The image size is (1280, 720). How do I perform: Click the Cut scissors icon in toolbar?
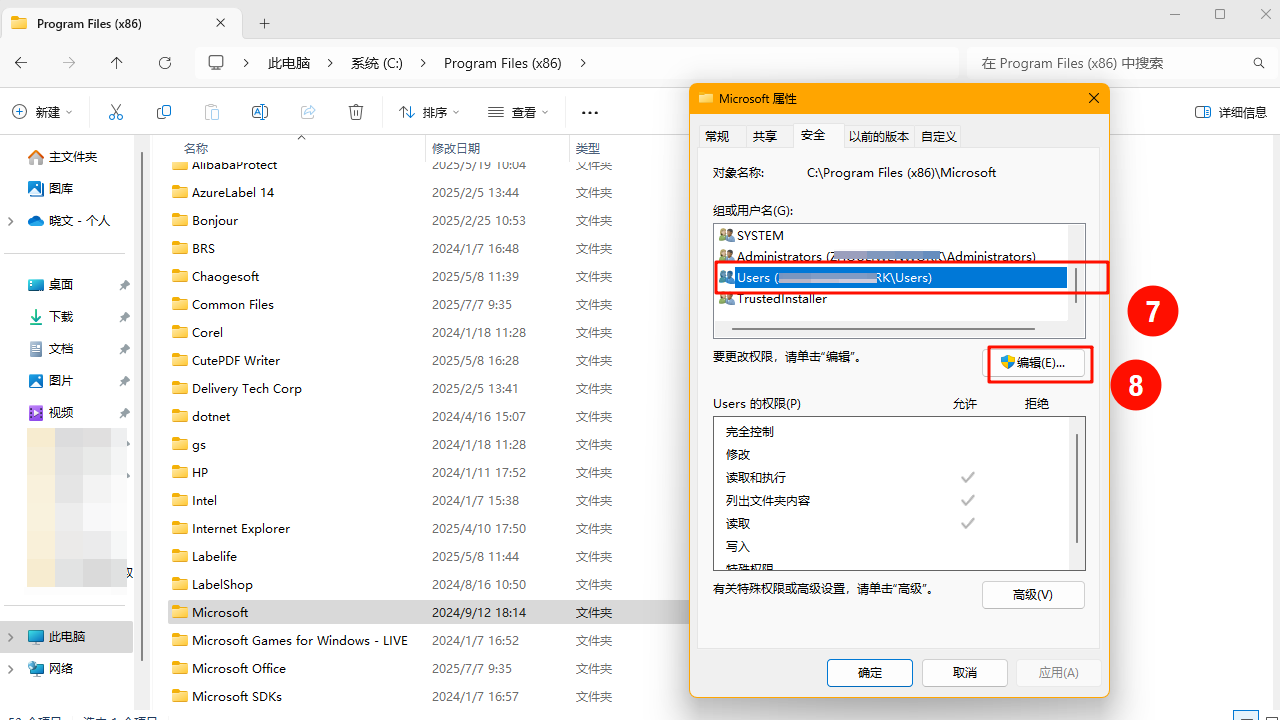point(116,112)
